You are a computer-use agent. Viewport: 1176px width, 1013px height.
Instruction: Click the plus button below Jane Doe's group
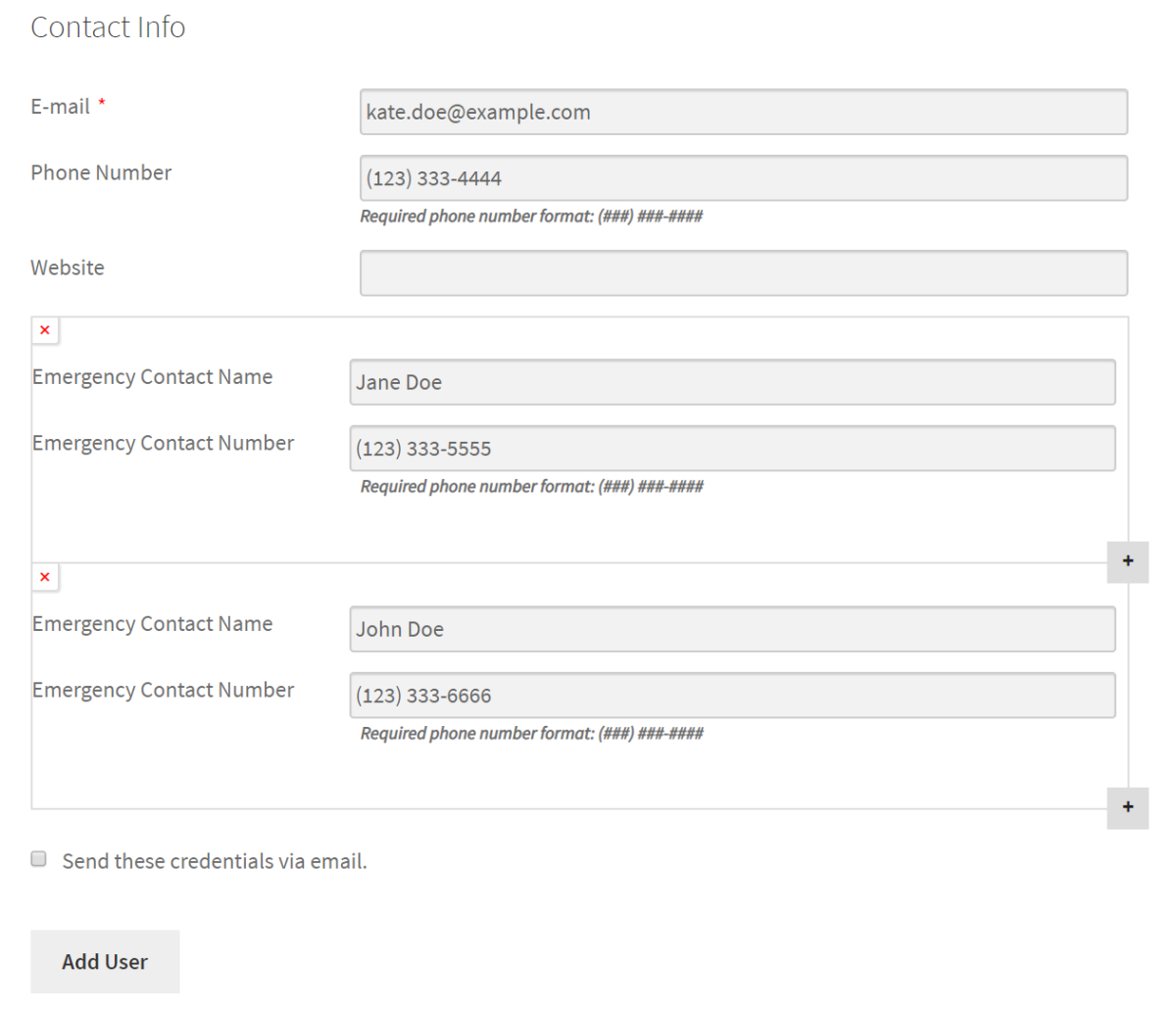pyautogui.click(x=1127, y=561)
